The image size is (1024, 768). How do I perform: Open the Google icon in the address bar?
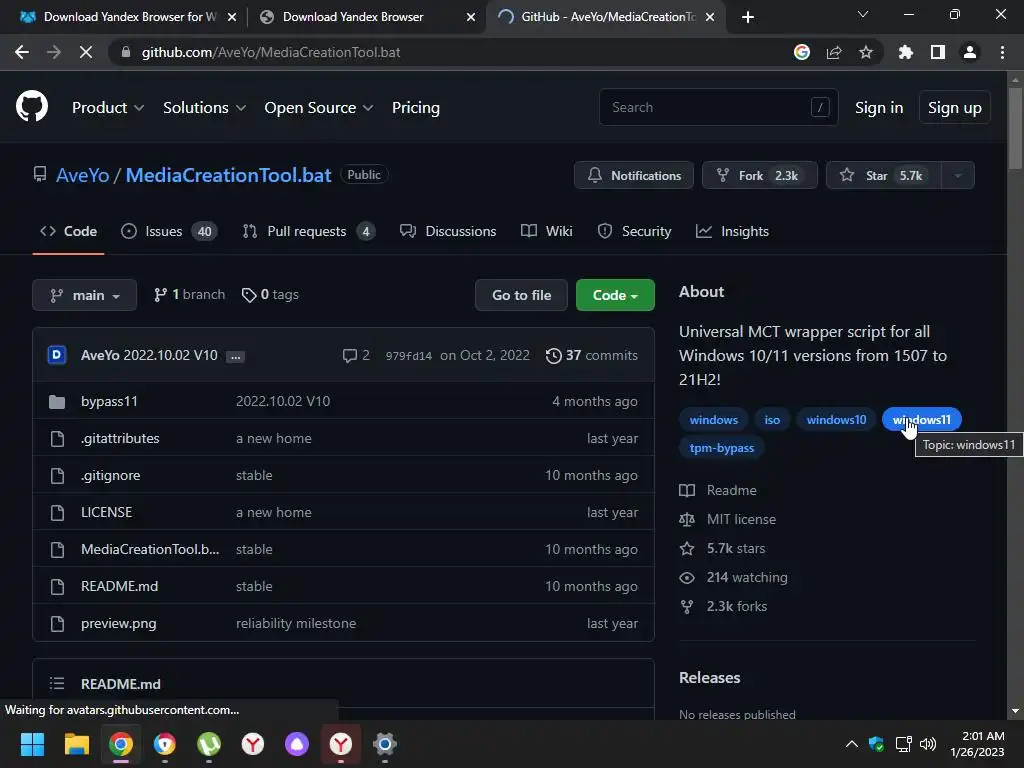coord(802,52)
